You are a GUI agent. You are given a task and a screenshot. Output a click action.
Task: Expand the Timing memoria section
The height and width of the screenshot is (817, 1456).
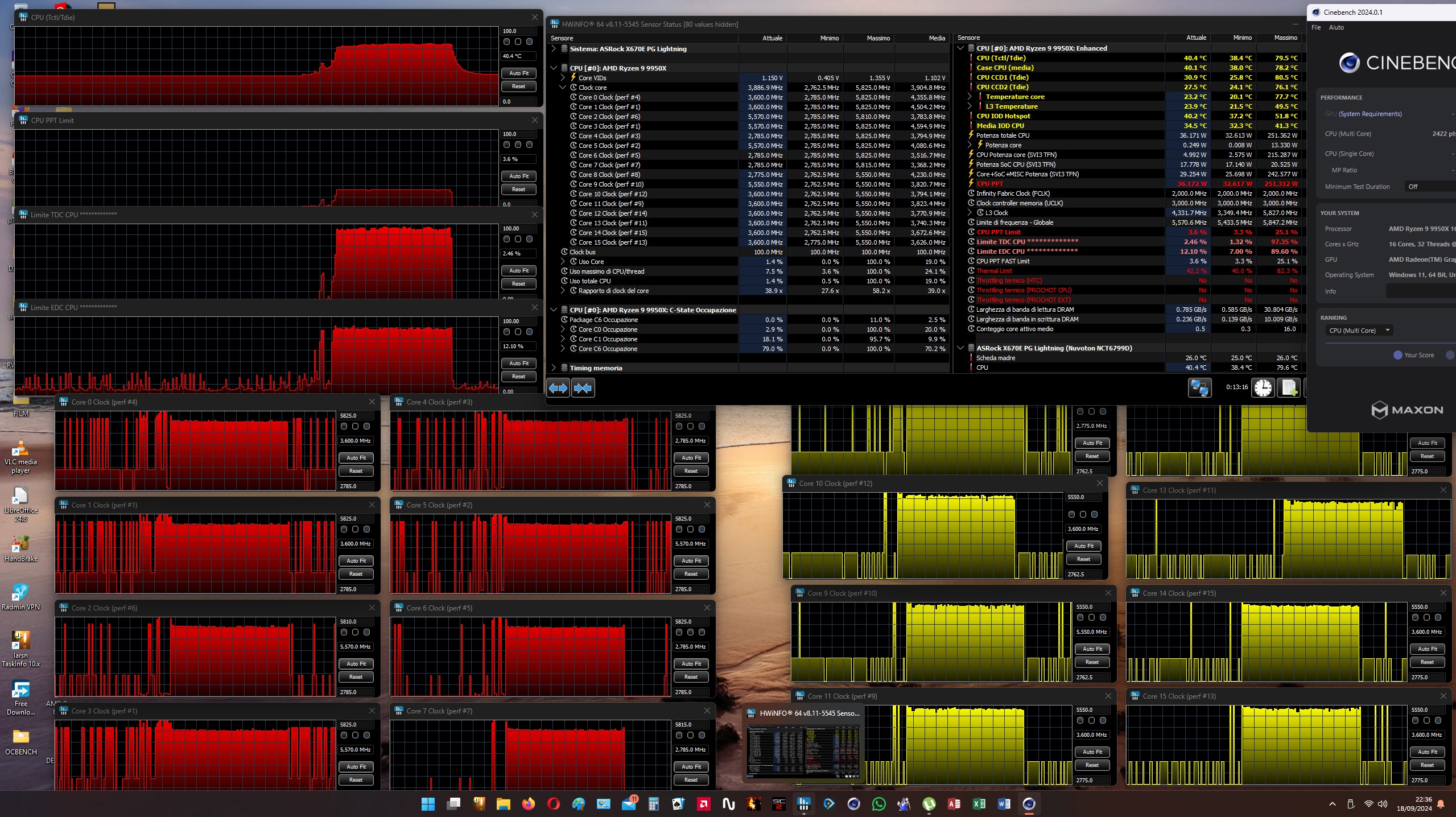click(554, 368)
